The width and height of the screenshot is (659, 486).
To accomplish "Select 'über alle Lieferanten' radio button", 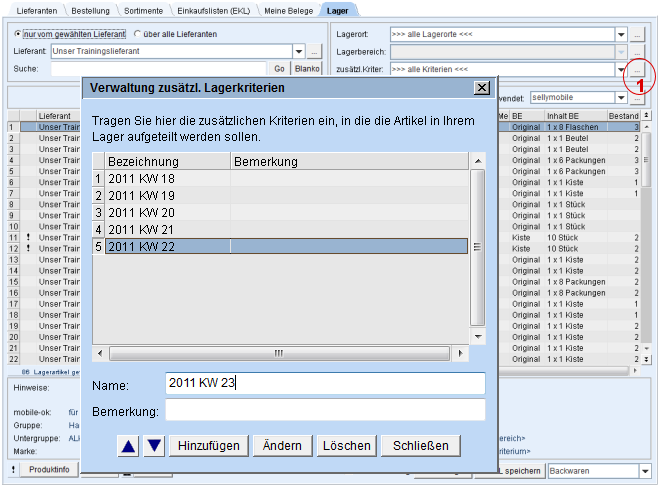I will 138,34.
